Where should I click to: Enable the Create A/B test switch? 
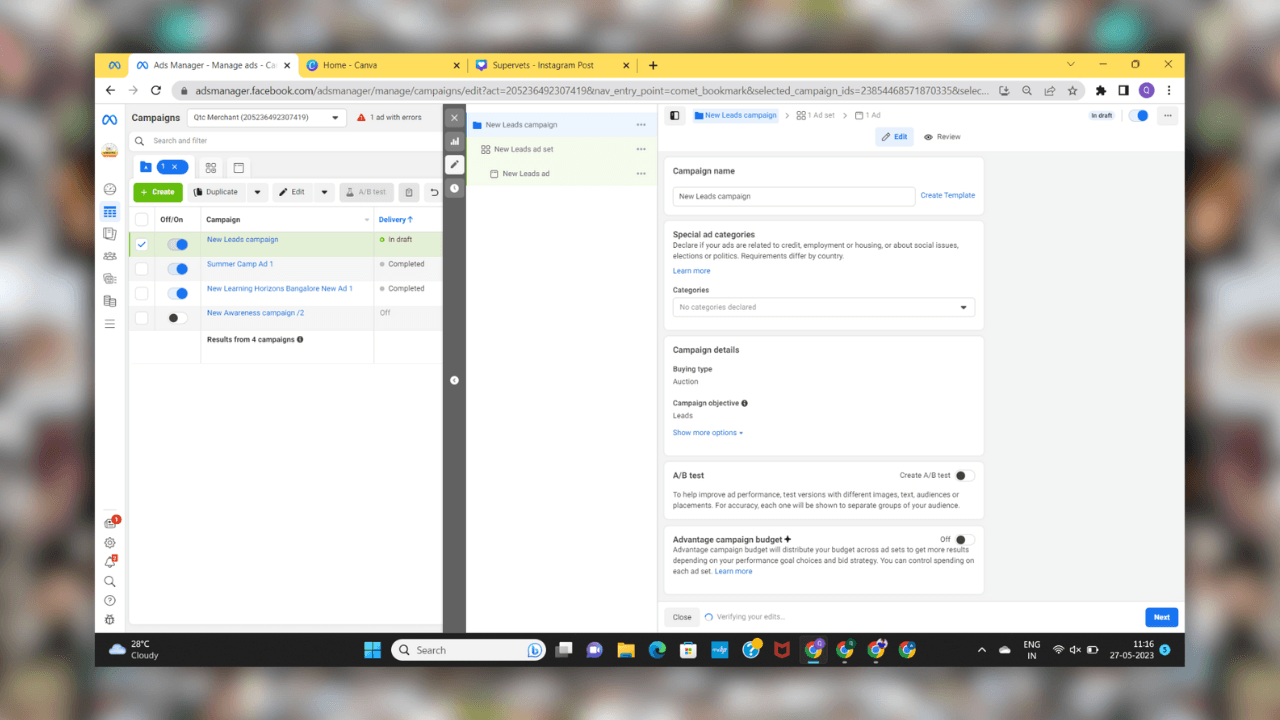[964, 476]
